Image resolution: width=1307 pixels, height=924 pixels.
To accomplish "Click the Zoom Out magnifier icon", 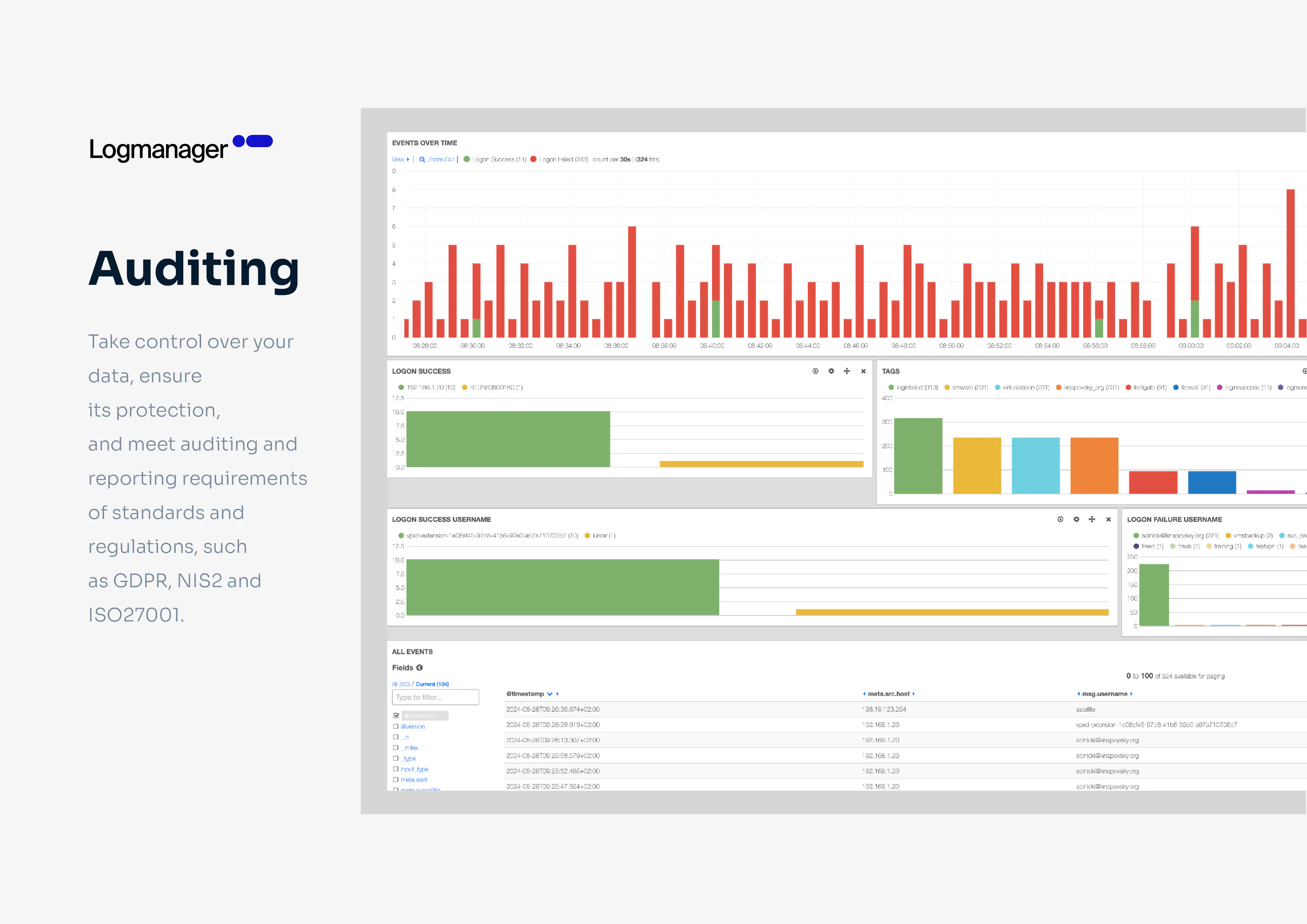I will coord(423,159).
